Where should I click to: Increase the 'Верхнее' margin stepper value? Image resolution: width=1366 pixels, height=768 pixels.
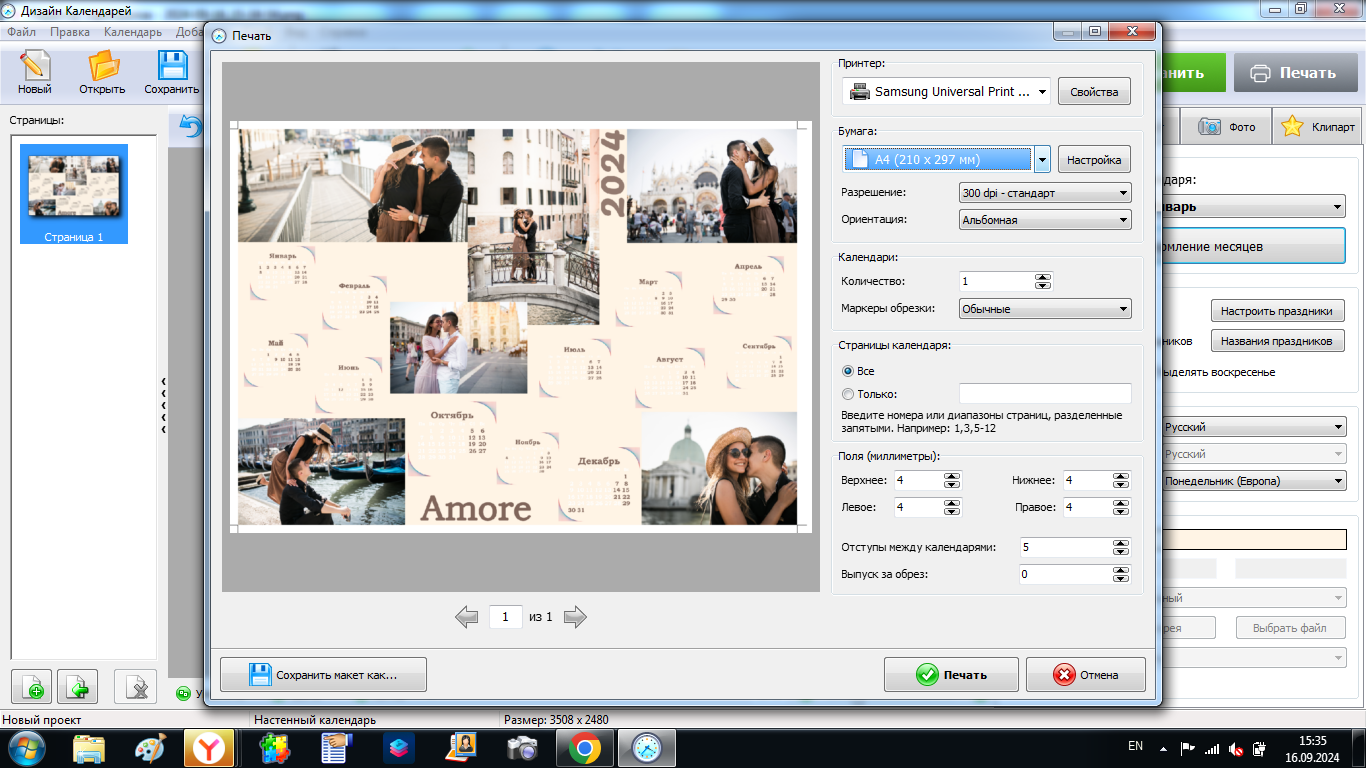click(951, 476)
